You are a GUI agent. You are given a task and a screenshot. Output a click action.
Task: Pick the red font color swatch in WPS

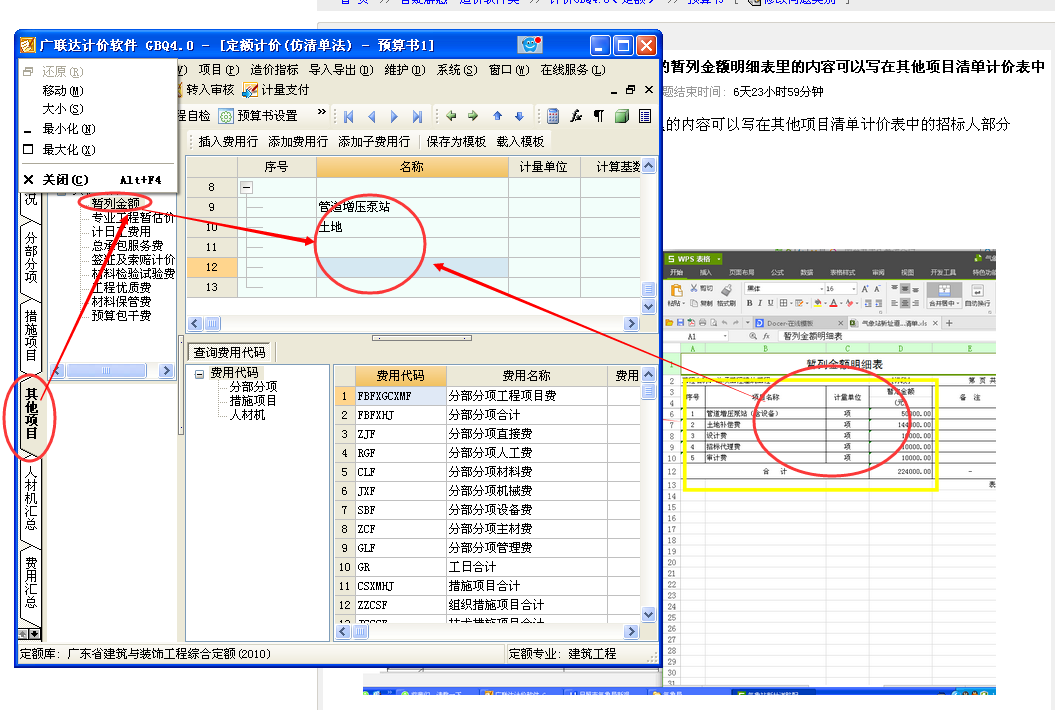pyautogui.click(x=833, y=304)
